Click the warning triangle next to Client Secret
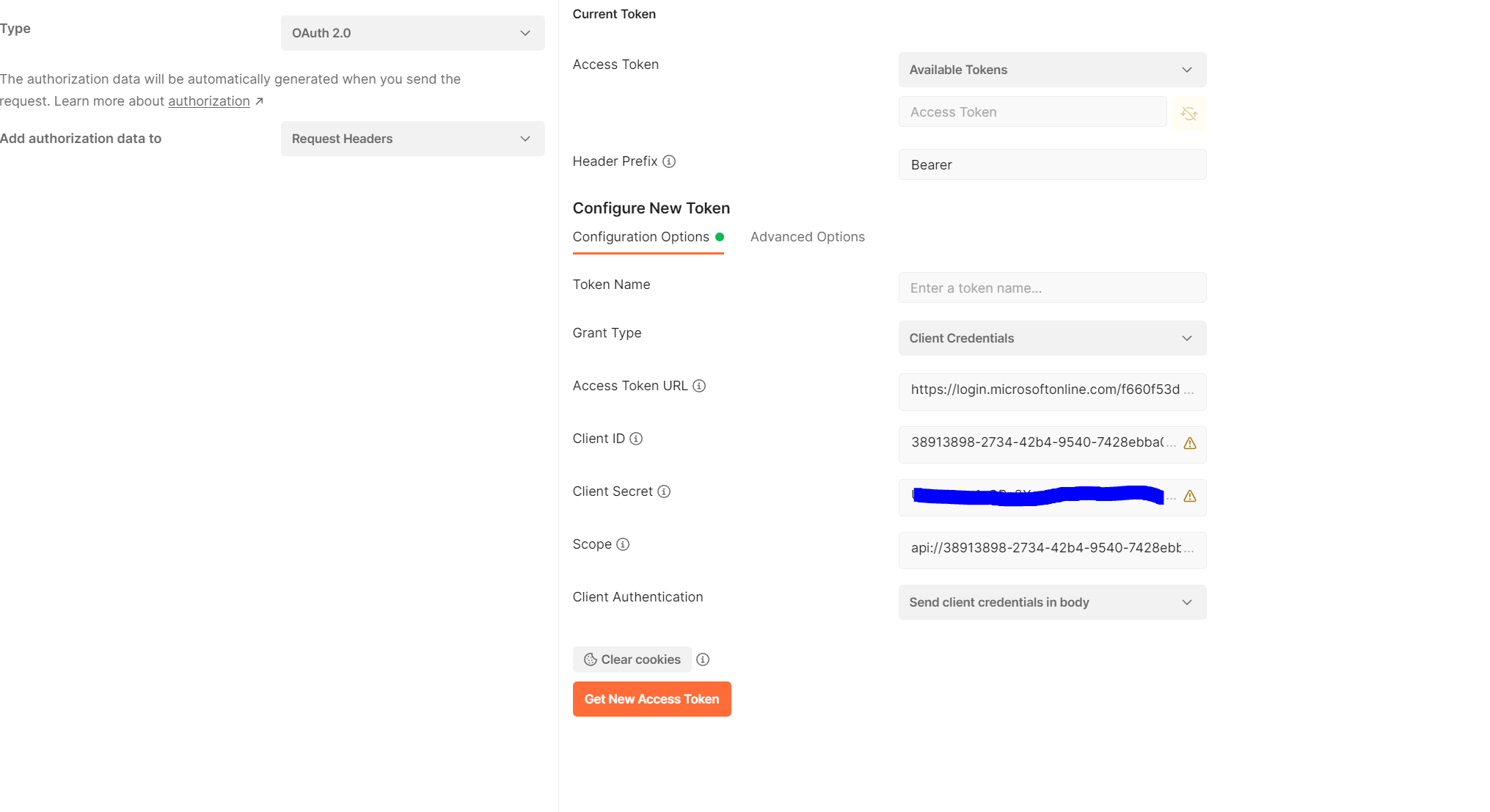 [x=1188, y=497]
